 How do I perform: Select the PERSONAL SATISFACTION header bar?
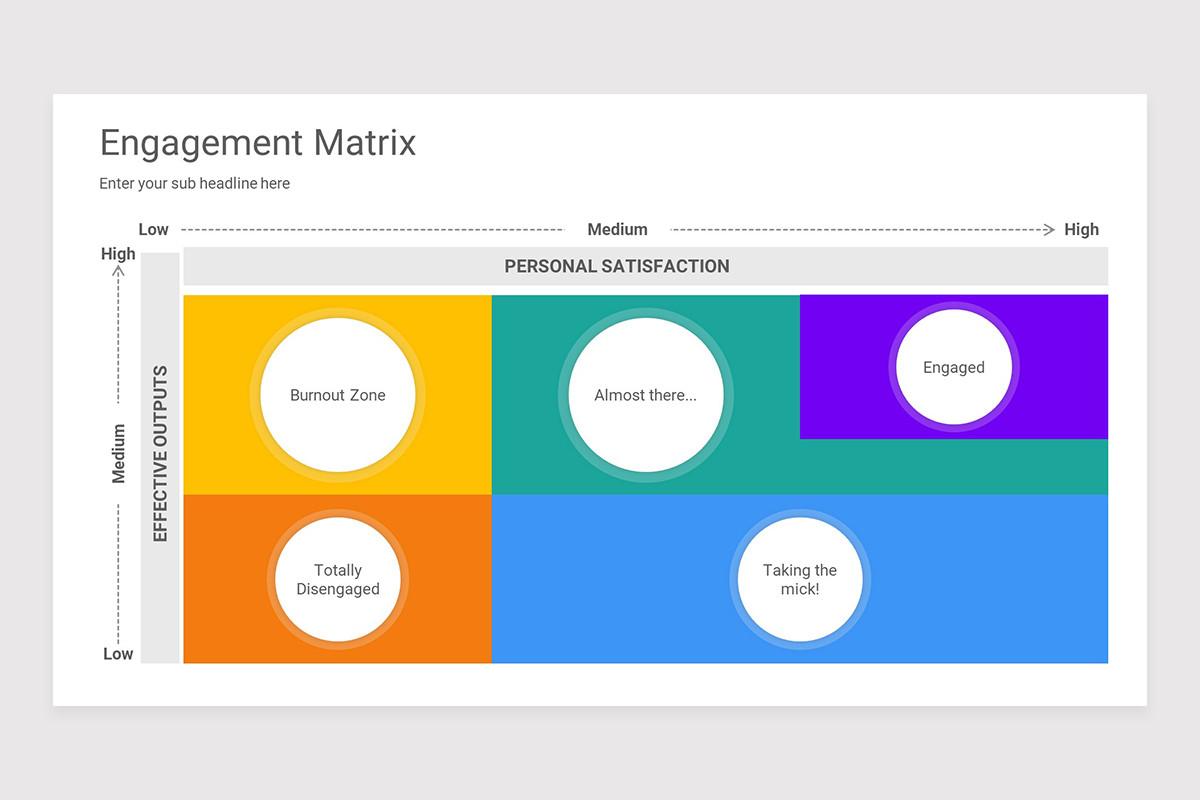(x=617, y=266)
